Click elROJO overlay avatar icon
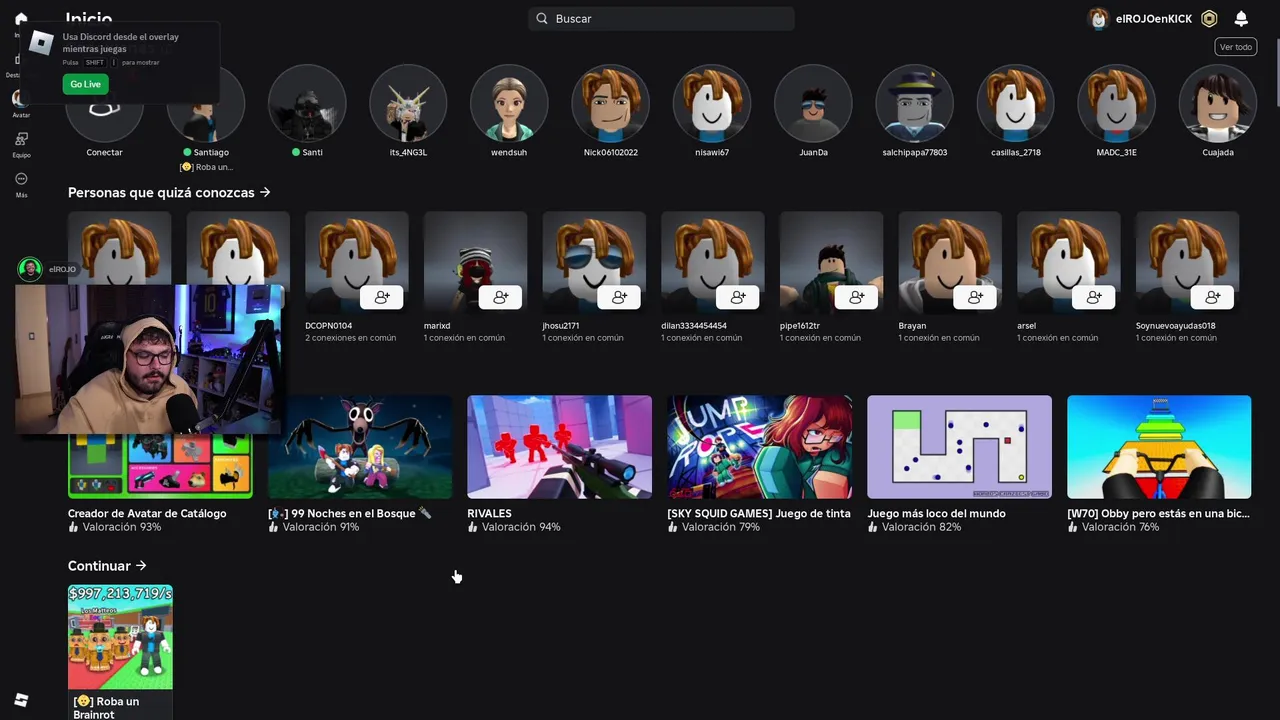The image size is (1280, 720). [30, 270]
